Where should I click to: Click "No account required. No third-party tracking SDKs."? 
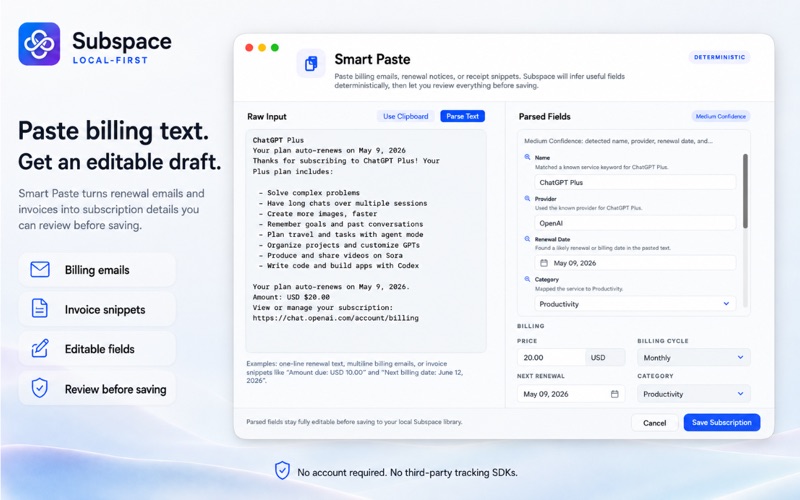(407, 472)
